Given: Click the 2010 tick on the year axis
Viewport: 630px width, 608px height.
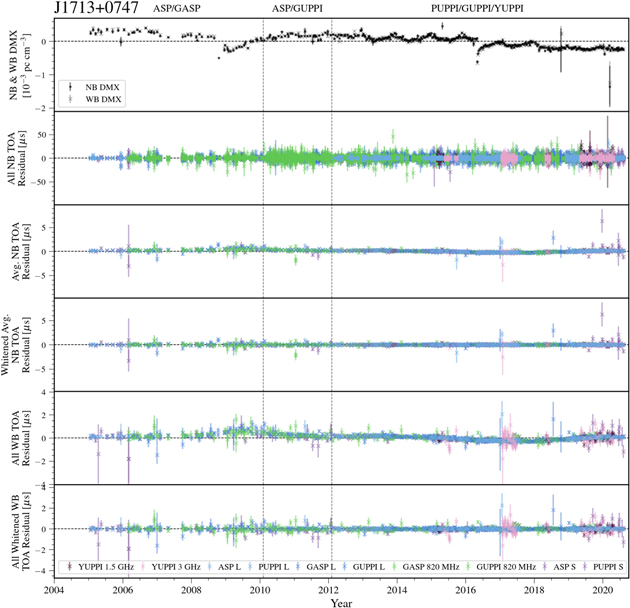Looking at the screenshot, I should [x=261, y=590].
